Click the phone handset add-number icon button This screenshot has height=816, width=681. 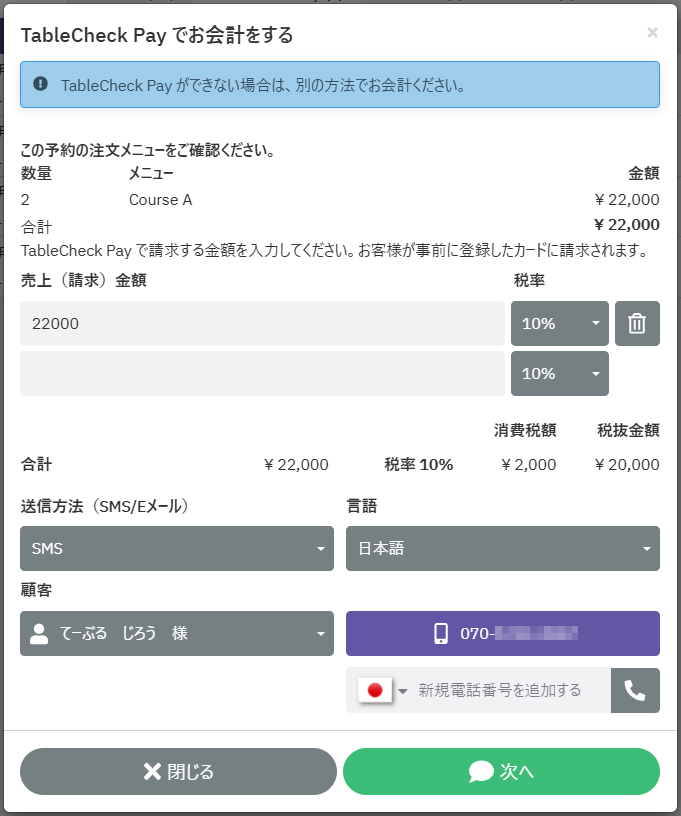(x=635, y=690)
